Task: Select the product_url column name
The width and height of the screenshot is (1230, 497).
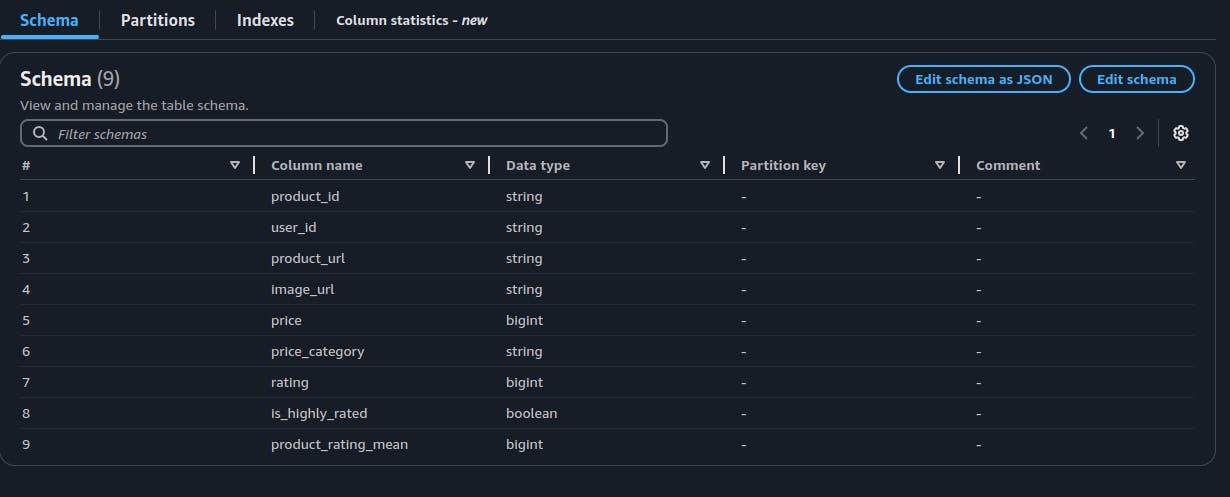Action: click(x=308, y=258)
